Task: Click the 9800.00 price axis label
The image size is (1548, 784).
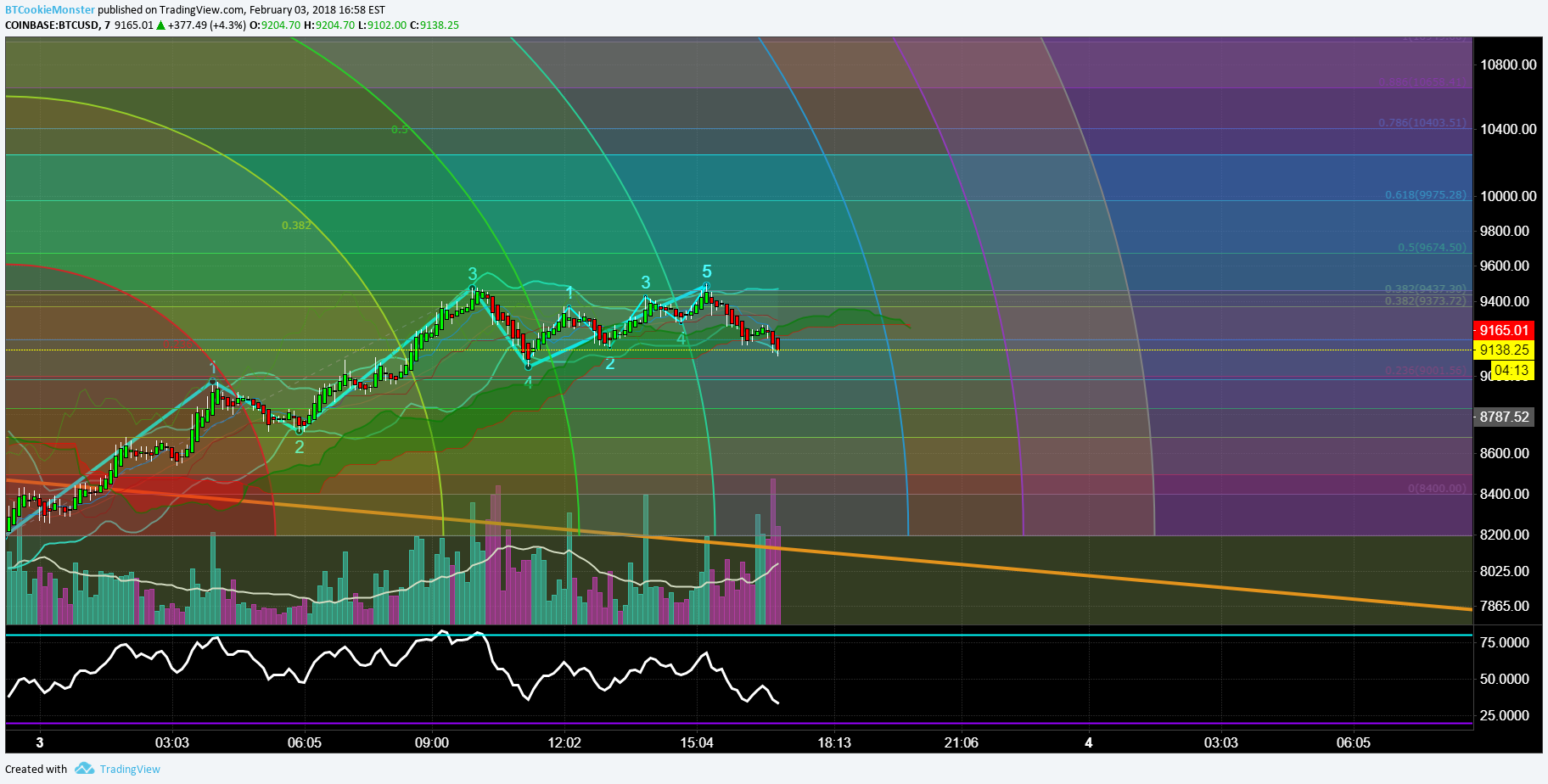Action: click(1505, 231)
